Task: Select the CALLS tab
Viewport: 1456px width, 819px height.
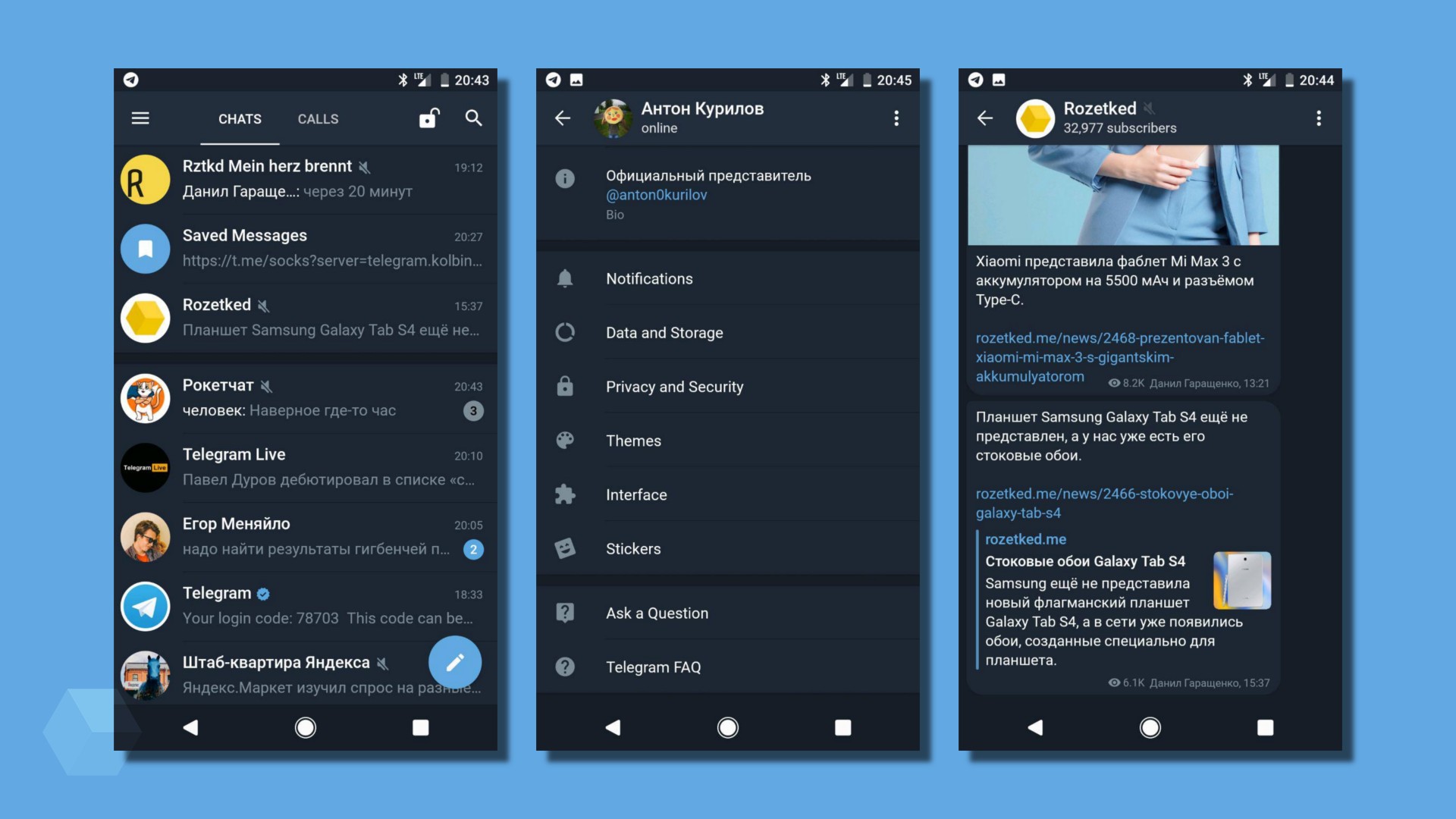Action: [318, 118]
